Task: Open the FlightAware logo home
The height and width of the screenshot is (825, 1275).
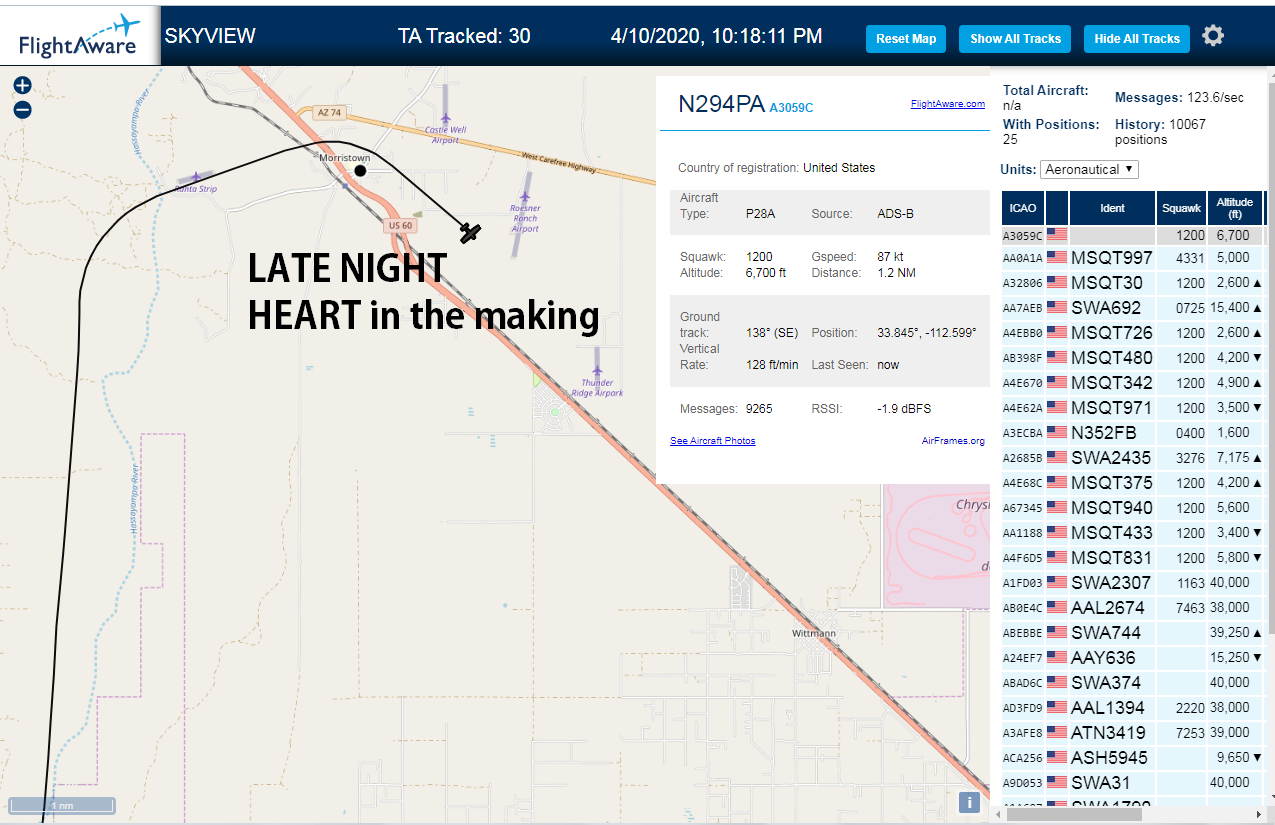Action: click(x=80, y=36)
